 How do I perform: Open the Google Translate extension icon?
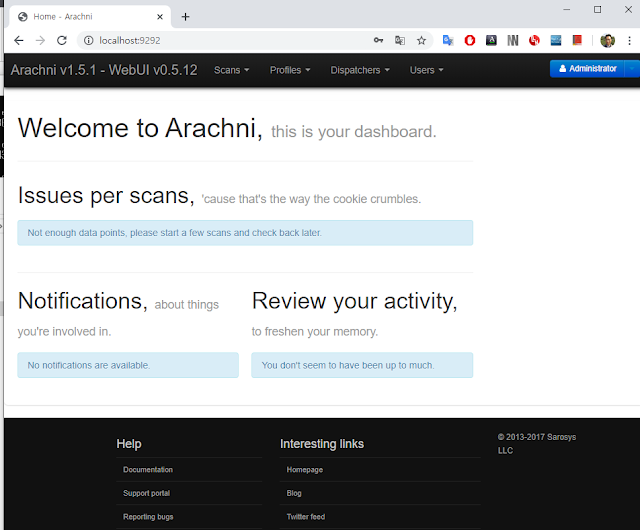click(x=448, y=40)
